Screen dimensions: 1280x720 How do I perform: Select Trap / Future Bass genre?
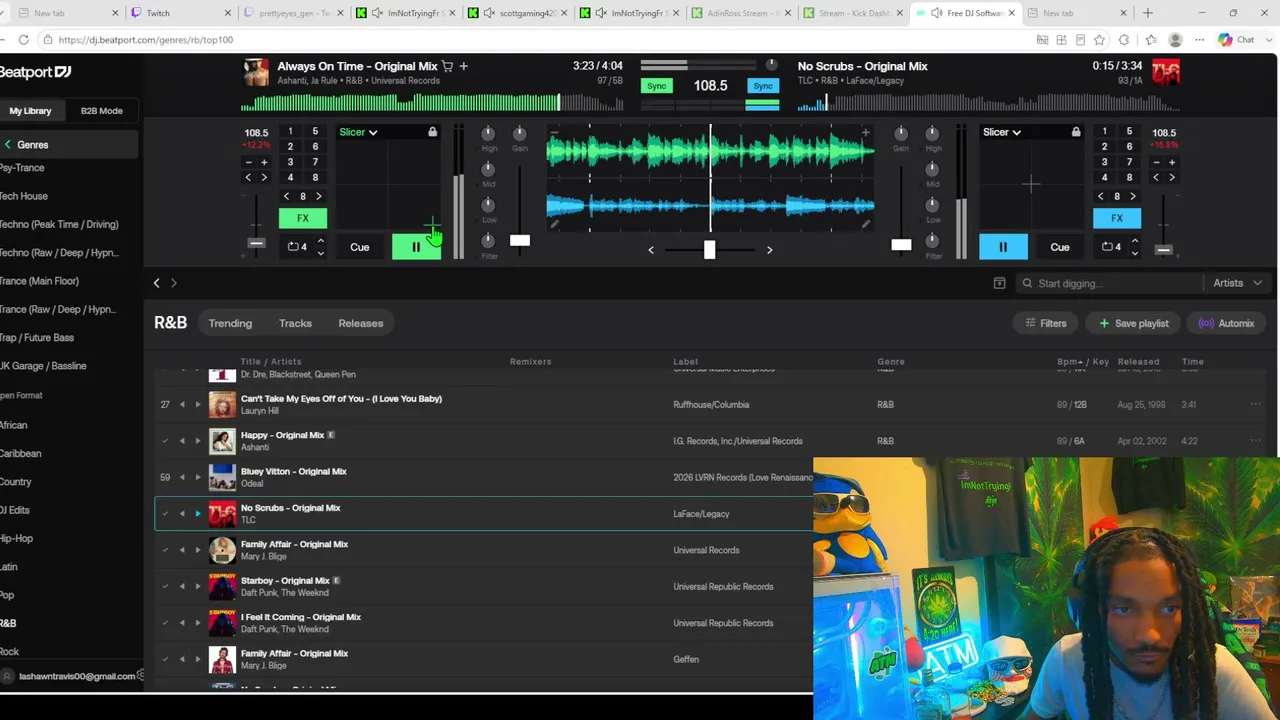coord(37,338)
